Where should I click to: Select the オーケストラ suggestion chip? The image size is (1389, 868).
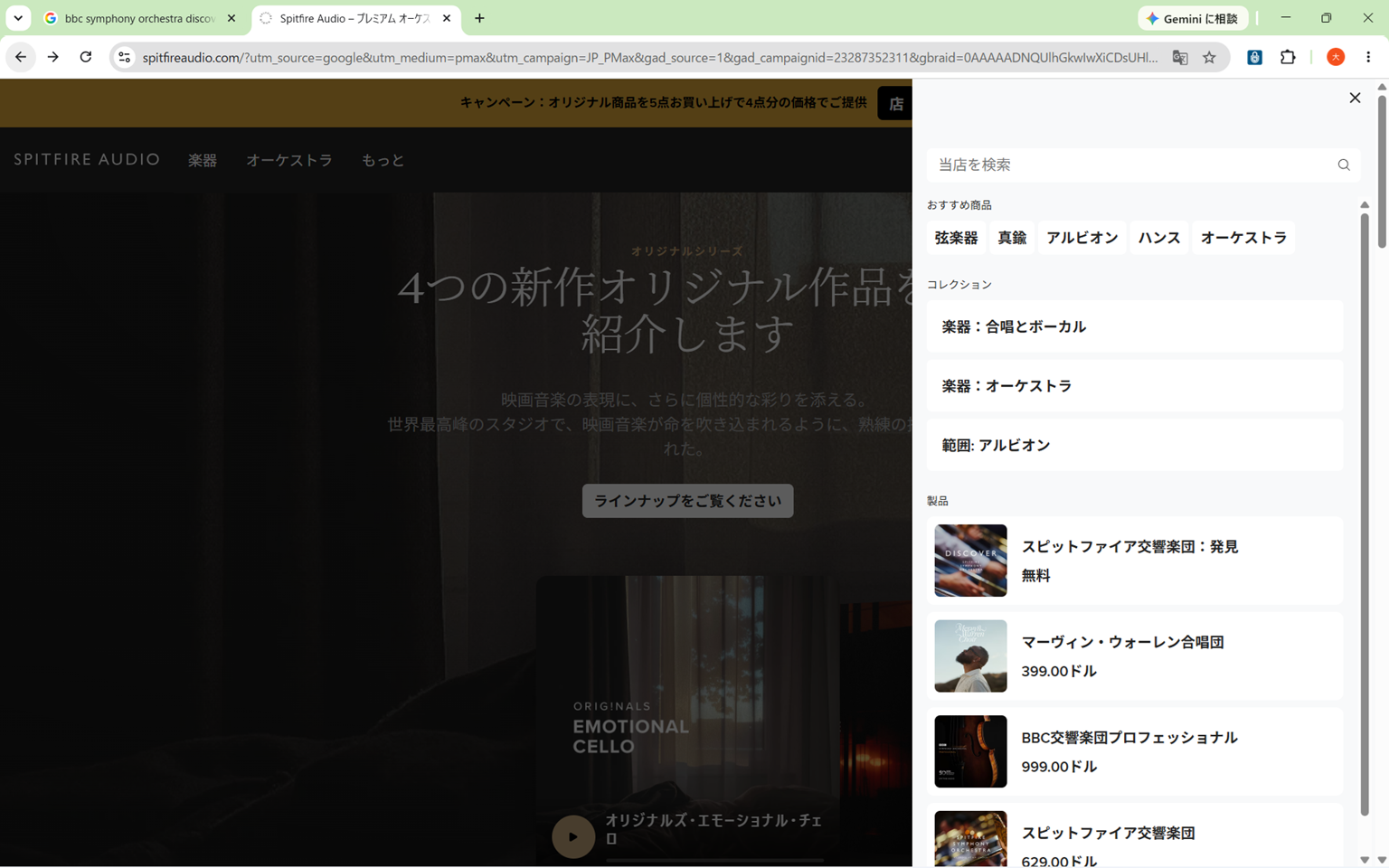[x=1243, y=238]
